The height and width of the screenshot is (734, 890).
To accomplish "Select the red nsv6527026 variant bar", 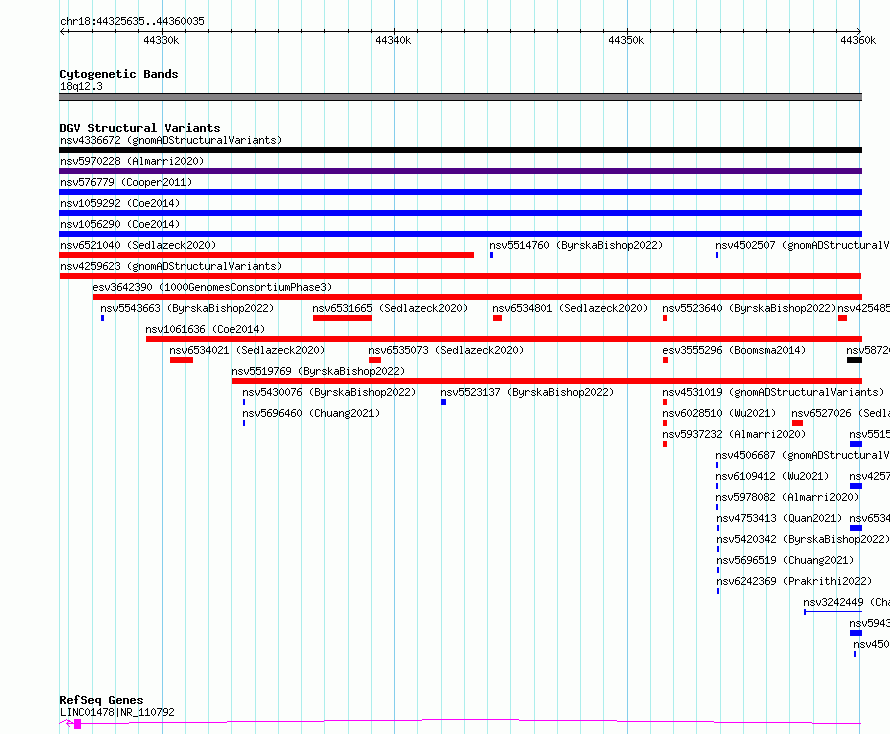I will tap(797, 423).
